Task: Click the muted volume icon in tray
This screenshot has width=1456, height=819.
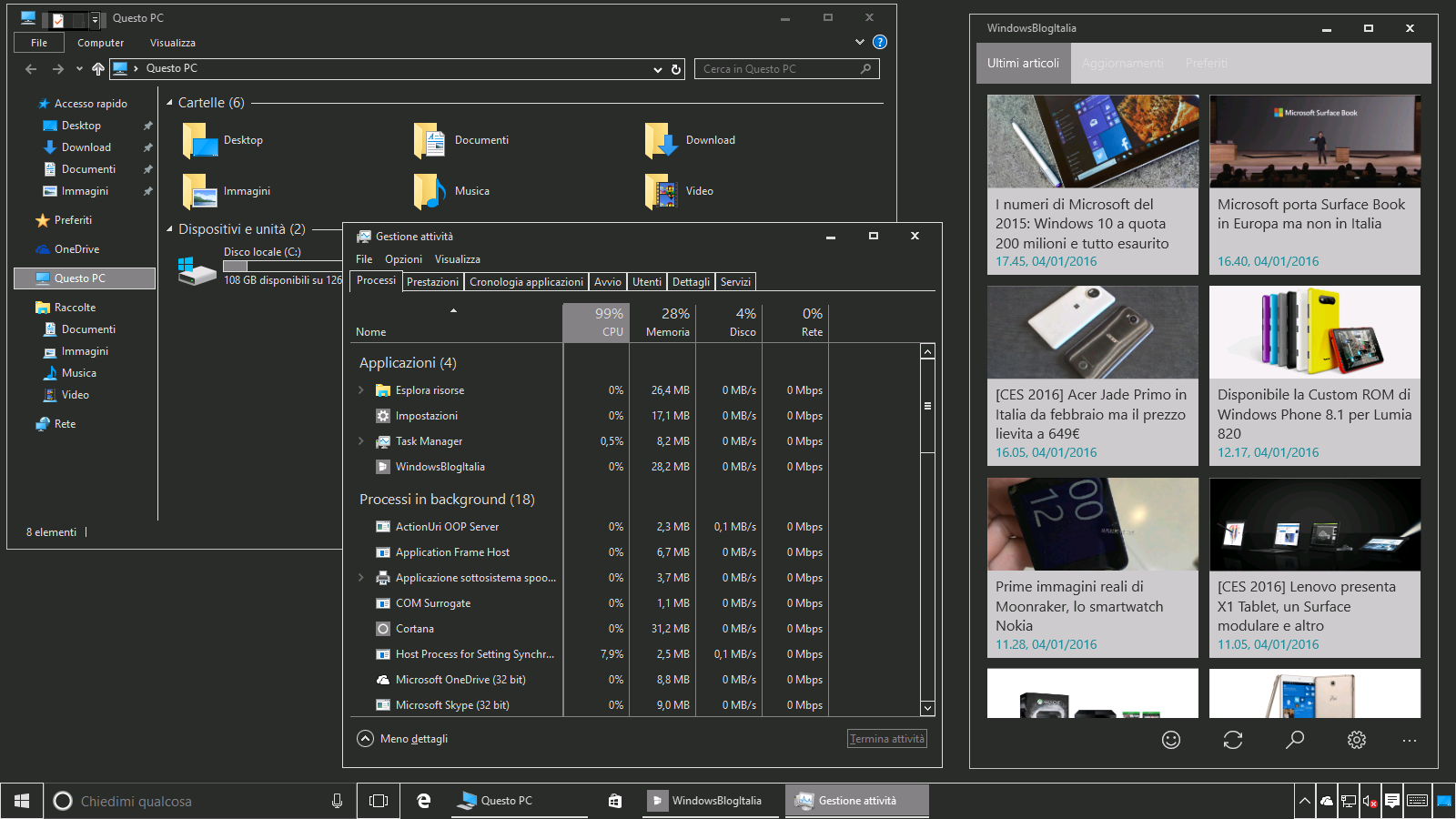Action: [1370, 801]
